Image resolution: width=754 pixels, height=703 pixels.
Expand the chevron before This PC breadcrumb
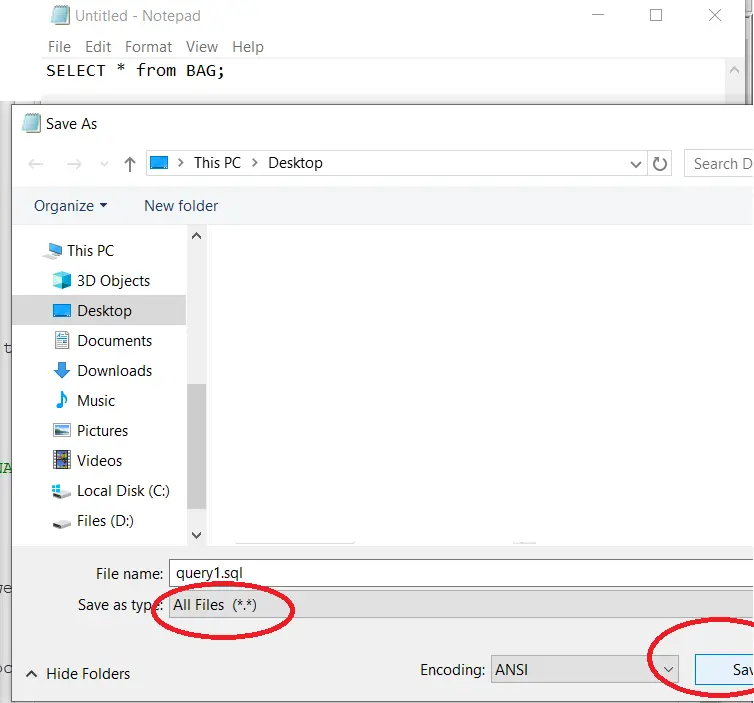tap(181, 163)
